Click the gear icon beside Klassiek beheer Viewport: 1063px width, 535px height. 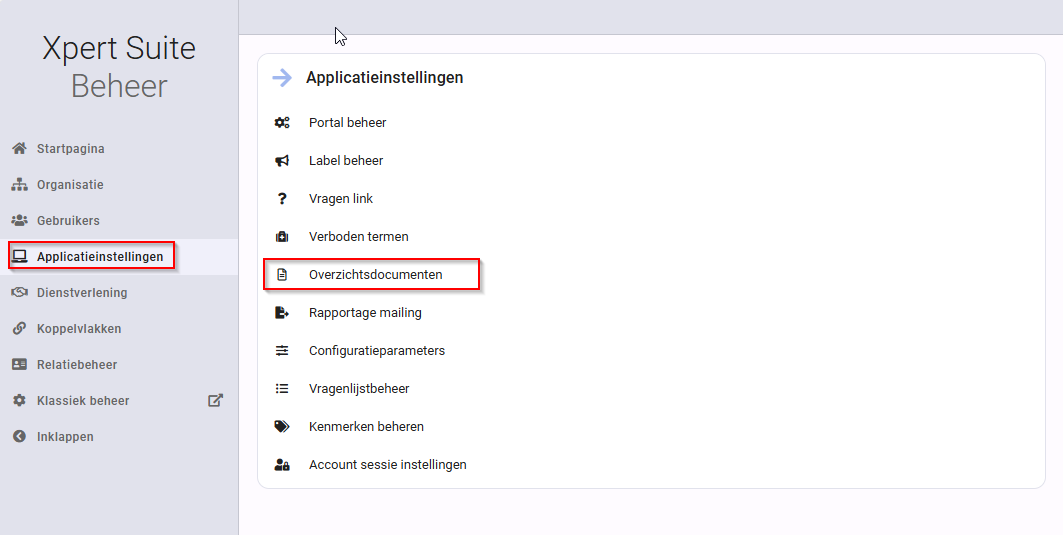coord(20,400)
